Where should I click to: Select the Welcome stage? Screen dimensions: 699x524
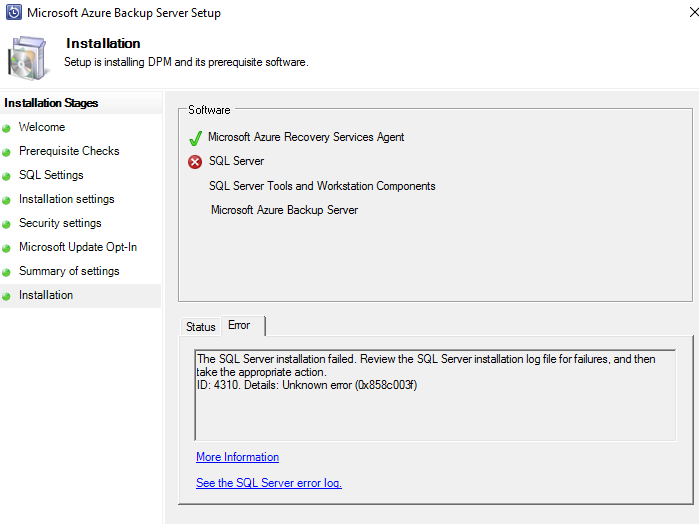(x=42, y=127)
